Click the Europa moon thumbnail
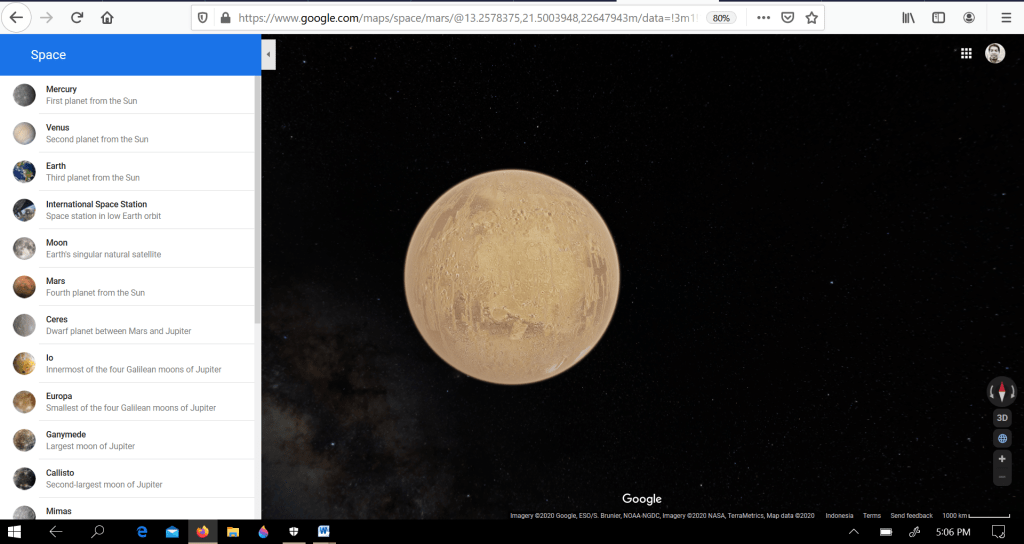The height and width of the screenshot is (544, 1024). [x=24, y=402]
